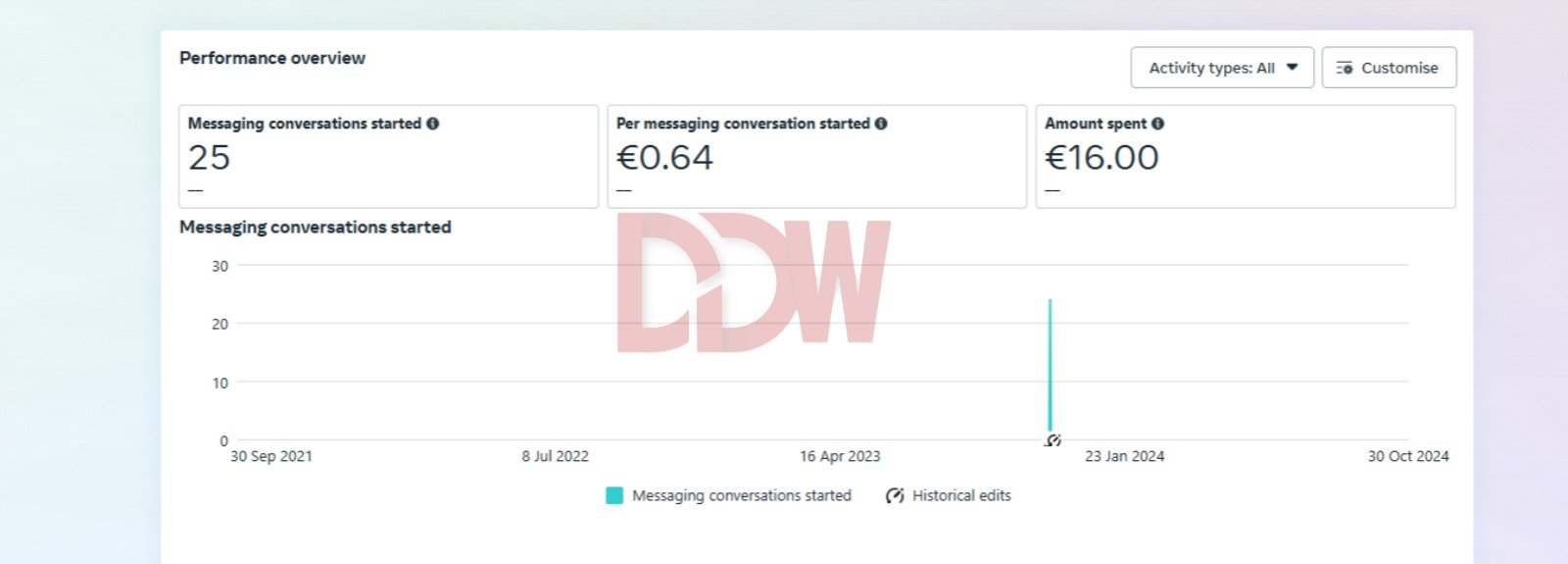Click the DDW watermark logo

(x=753, y=282)
